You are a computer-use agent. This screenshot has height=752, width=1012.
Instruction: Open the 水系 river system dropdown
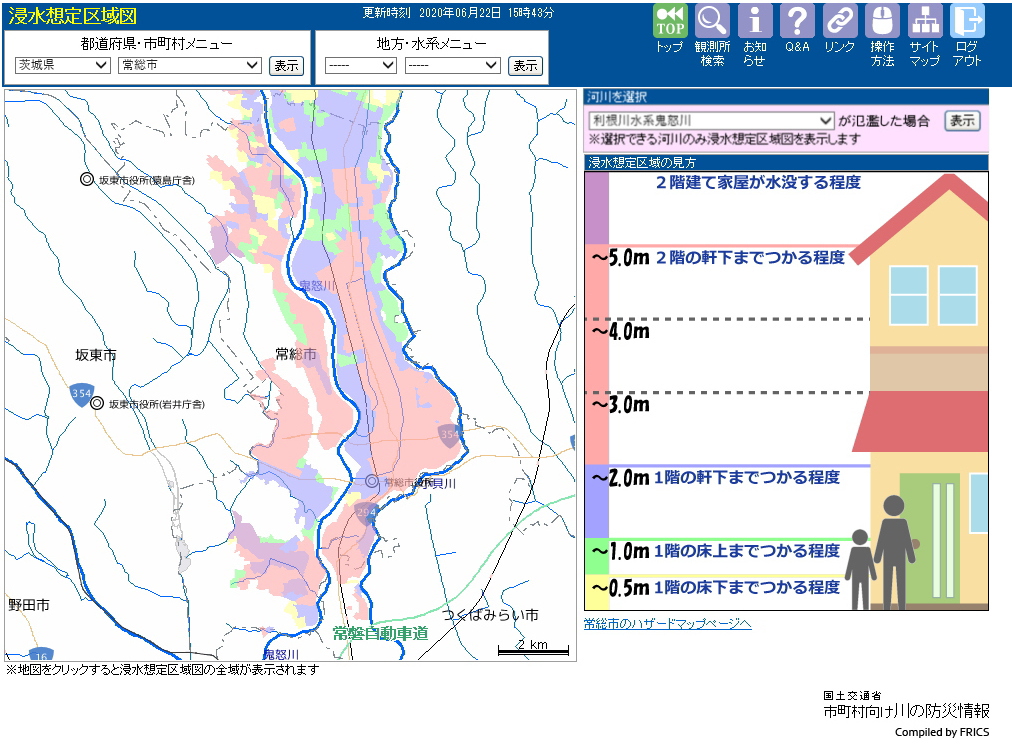[x=452, y=65]
